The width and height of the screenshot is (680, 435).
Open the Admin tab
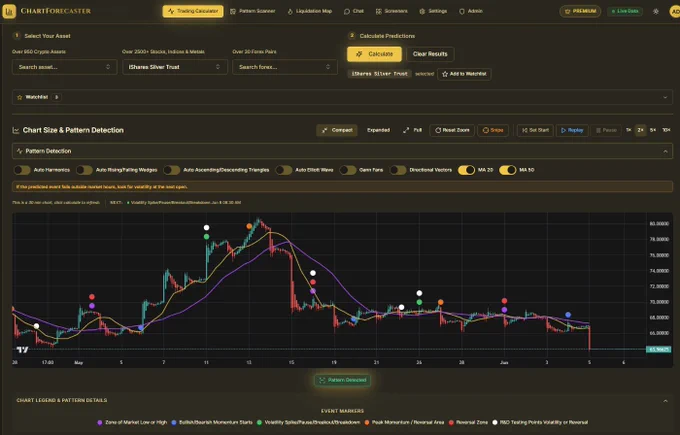coord(471,11)
